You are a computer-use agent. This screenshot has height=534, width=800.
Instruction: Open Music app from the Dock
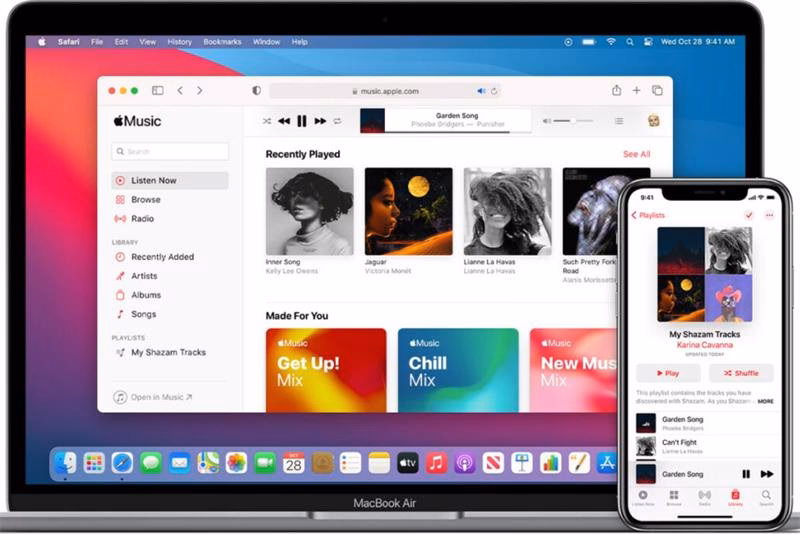point(436,463)
